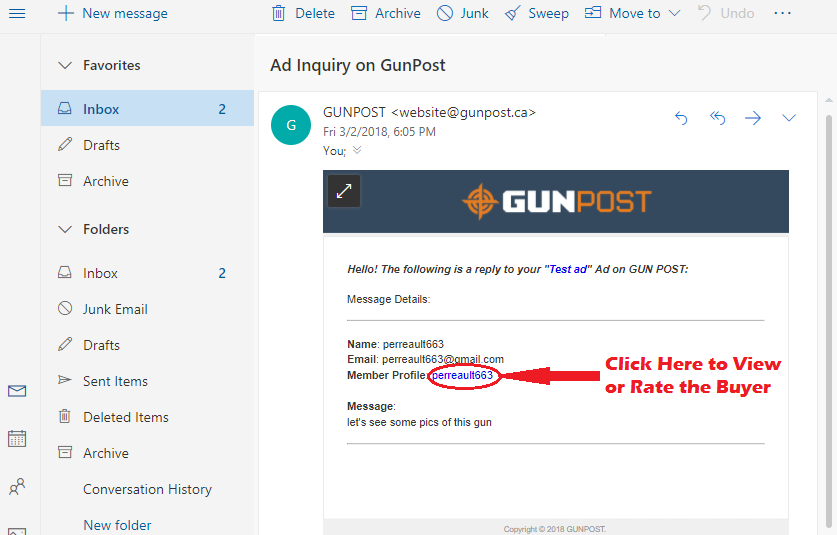Open the Junk Email folder

(x=147, y=309)
